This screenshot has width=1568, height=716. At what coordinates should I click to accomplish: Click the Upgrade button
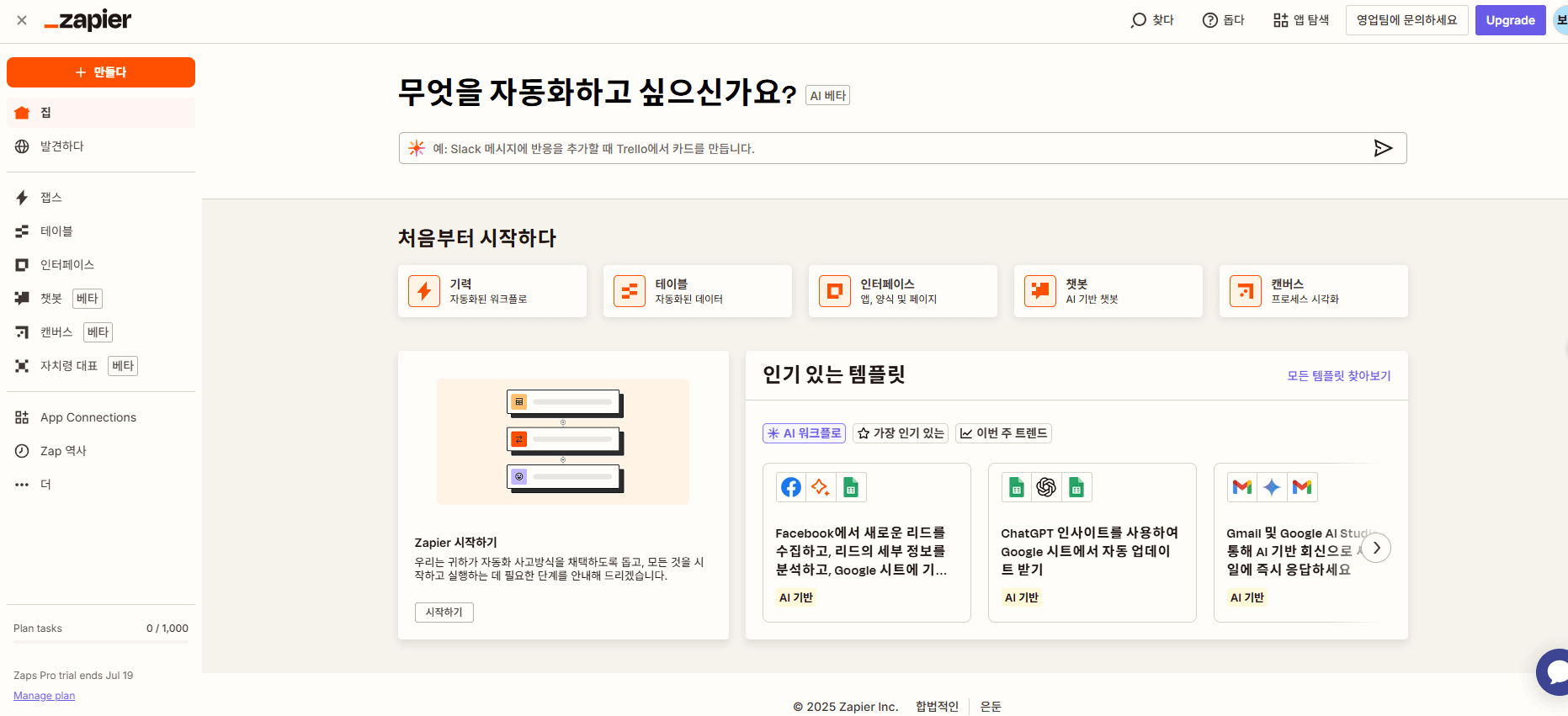tap(1510, 20)
